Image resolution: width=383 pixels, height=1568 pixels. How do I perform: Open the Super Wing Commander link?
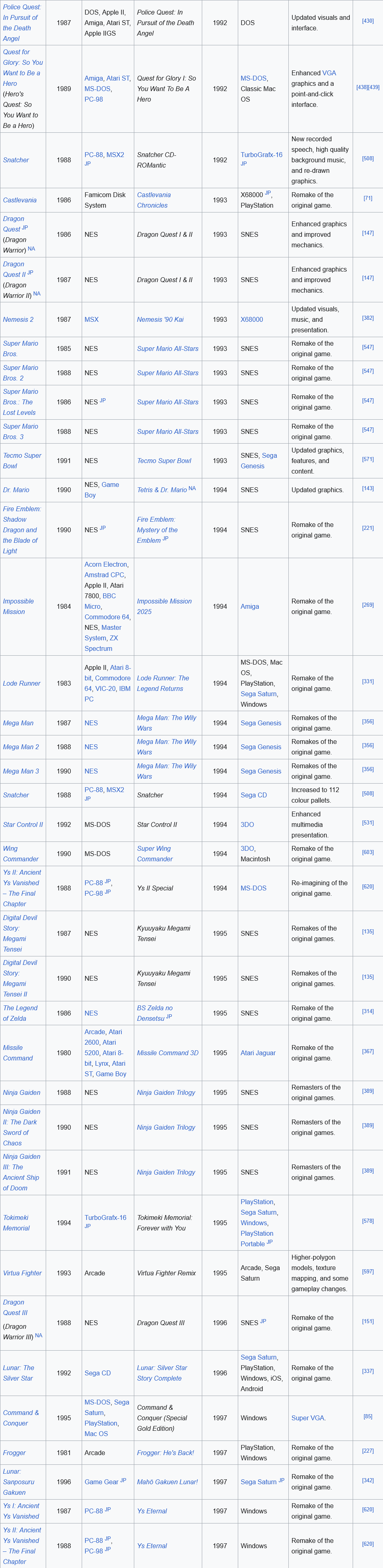click(155, 854)
